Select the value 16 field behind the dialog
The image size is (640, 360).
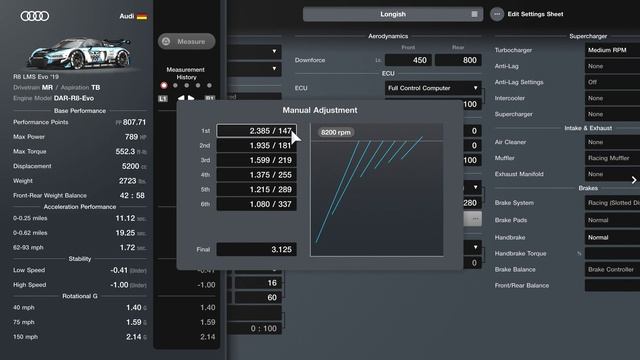click(x=258, y=283)
